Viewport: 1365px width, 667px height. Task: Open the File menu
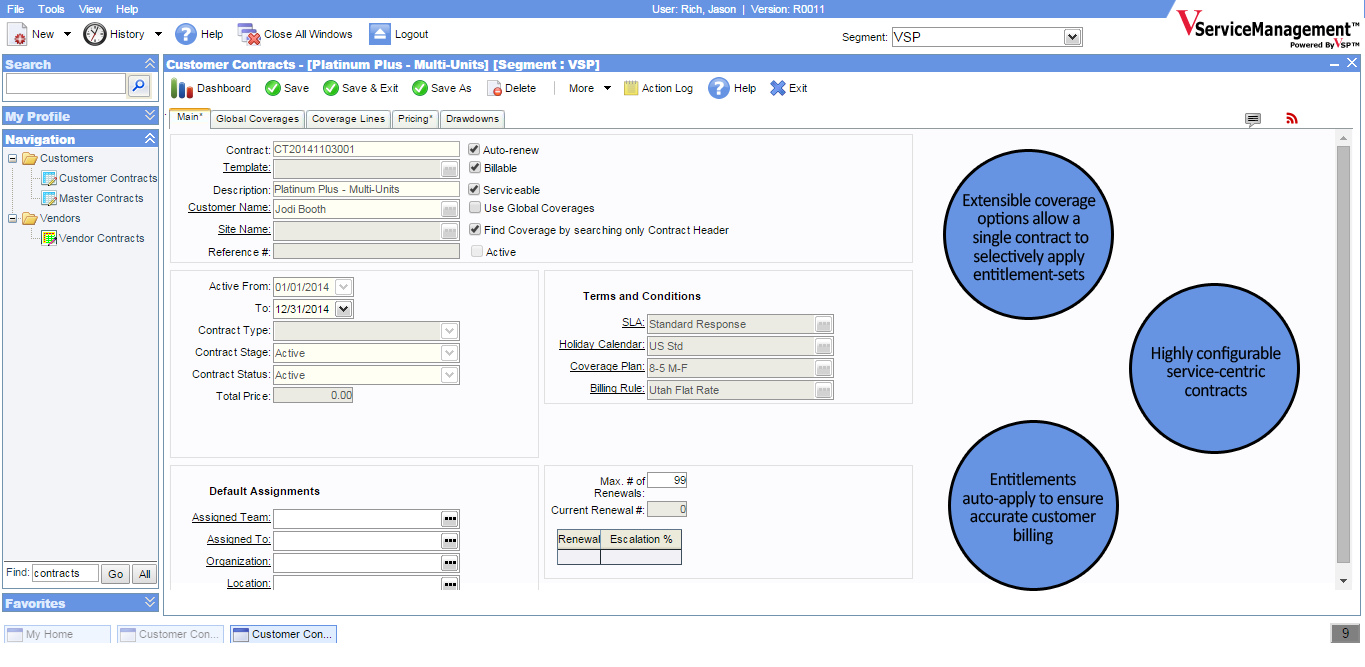pos(15,9)
